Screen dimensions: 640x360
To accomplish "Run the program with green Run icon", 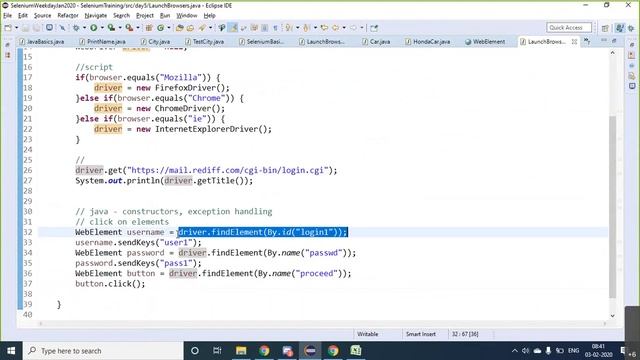I will click(94, 28).
